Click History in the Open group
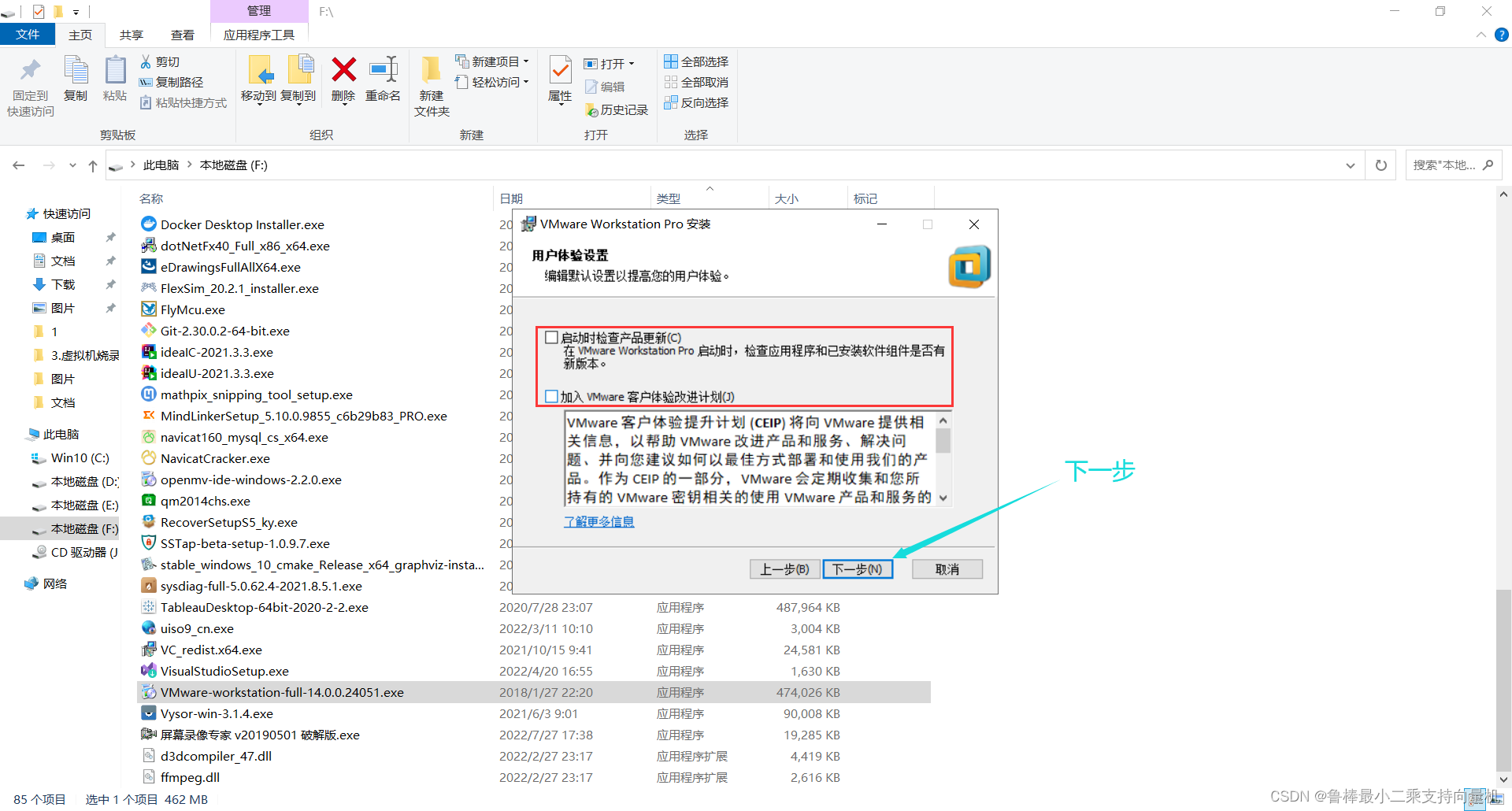This screenshot has height=811, width=1512. (x=617, y=109)
